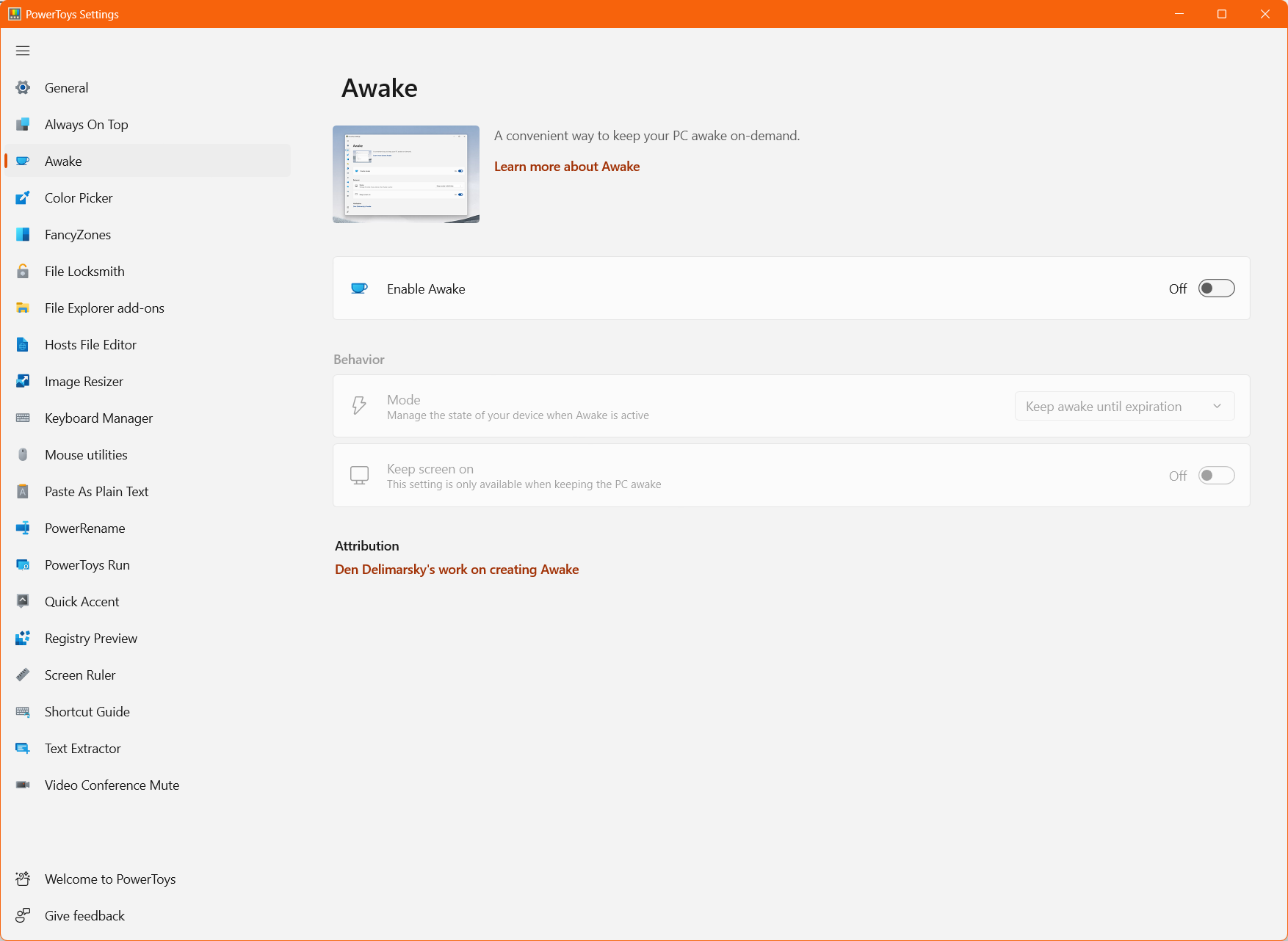
Task: Click the FancyZones icon in sidebar
Action: [23, 234]
